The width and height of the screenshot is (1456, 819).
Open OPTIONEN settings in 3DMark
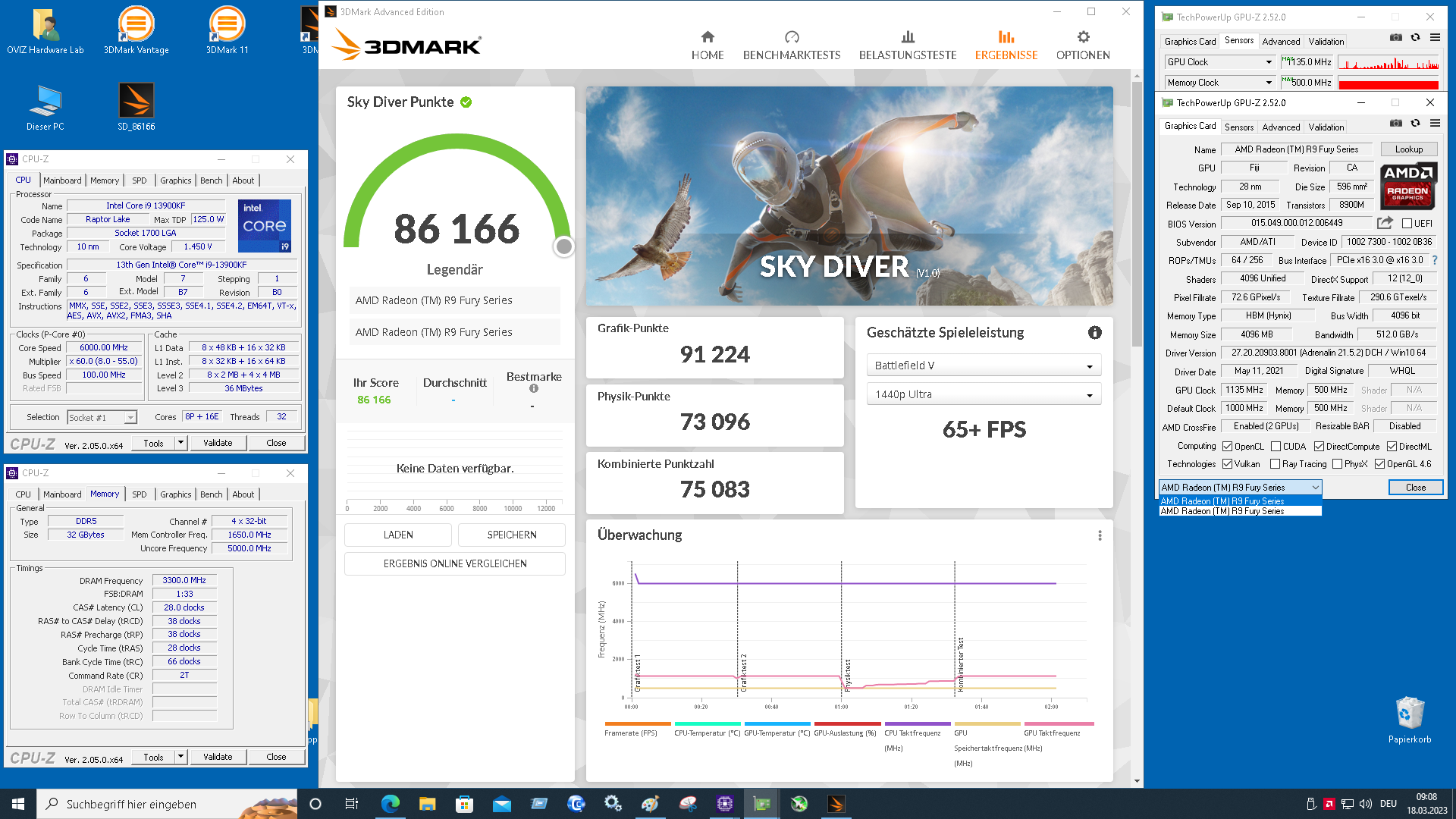coord(1082,45)
